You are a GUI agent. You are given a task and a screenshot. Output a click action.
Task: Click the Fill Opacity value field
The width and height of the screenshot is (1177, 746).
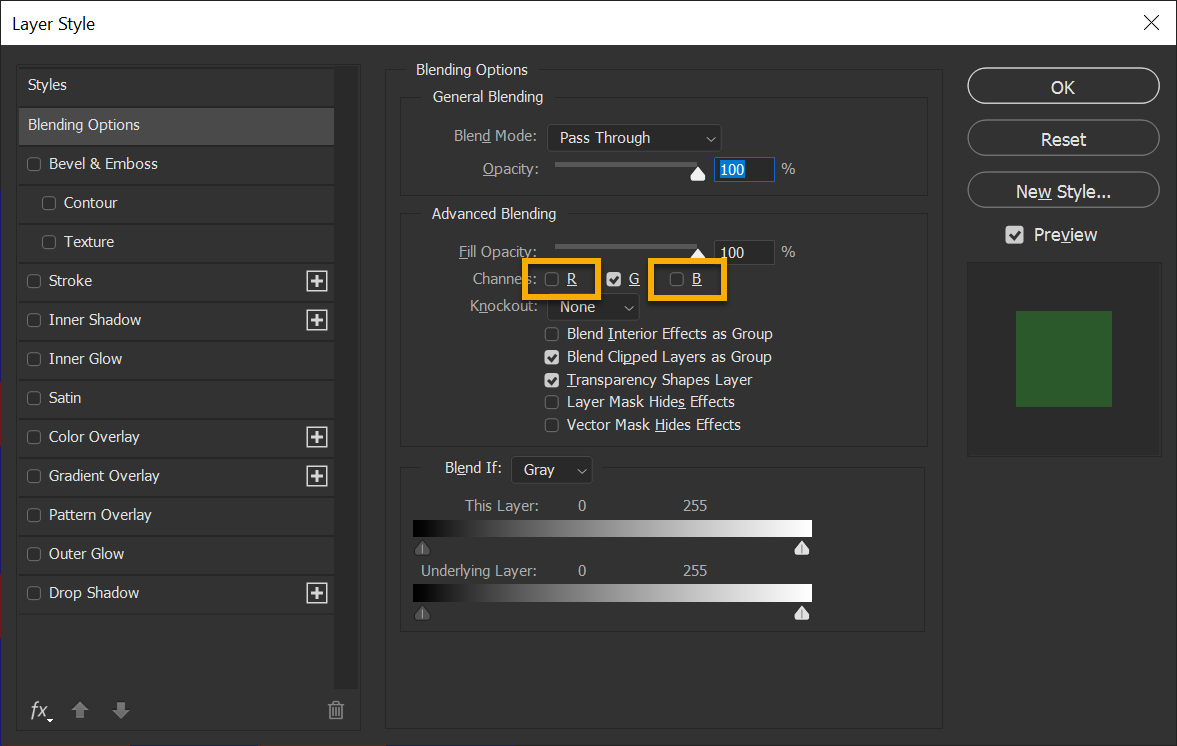(x=743, y=253)
